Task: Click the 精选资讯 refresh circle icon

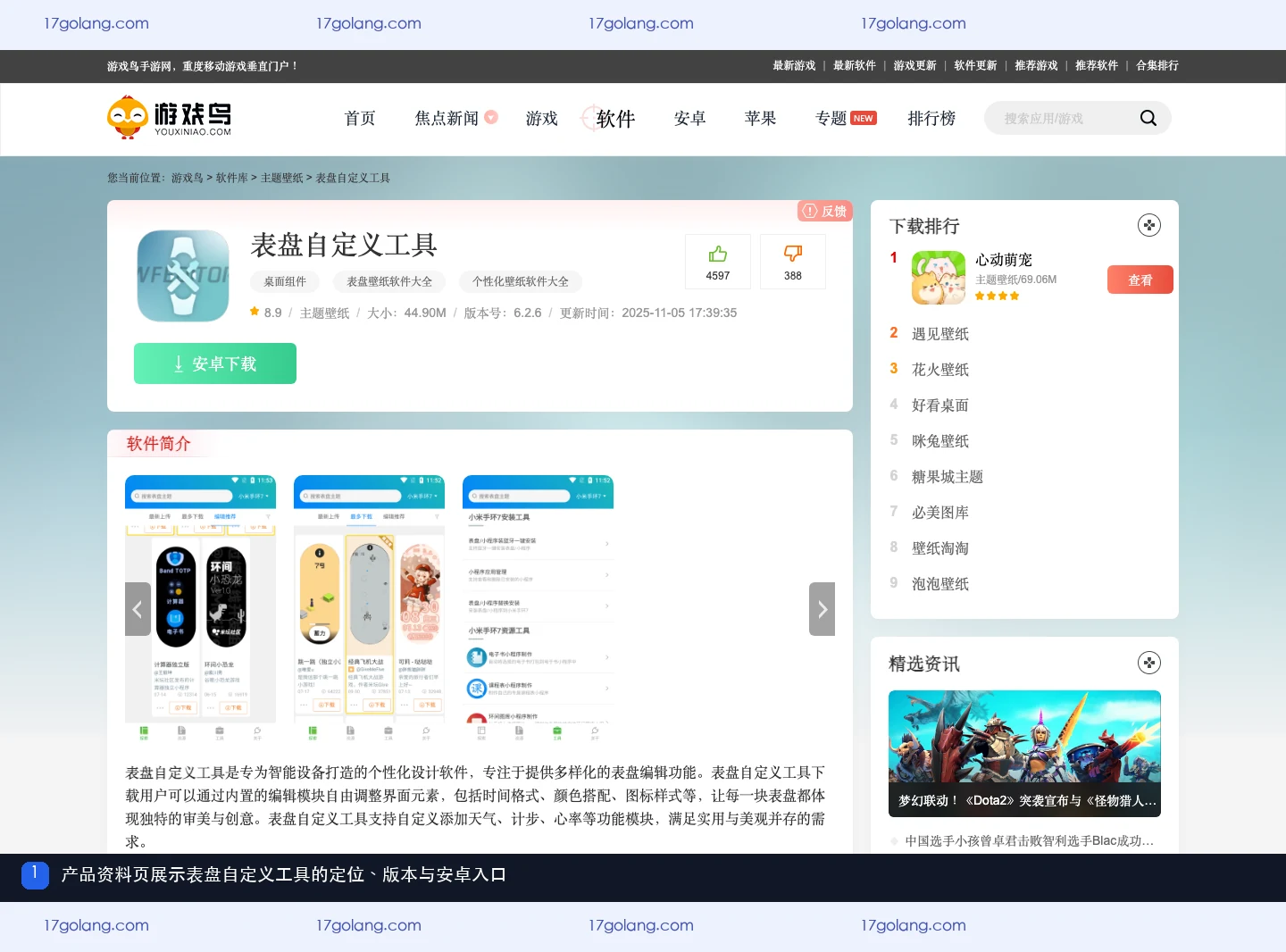Action: (1149, 663)
